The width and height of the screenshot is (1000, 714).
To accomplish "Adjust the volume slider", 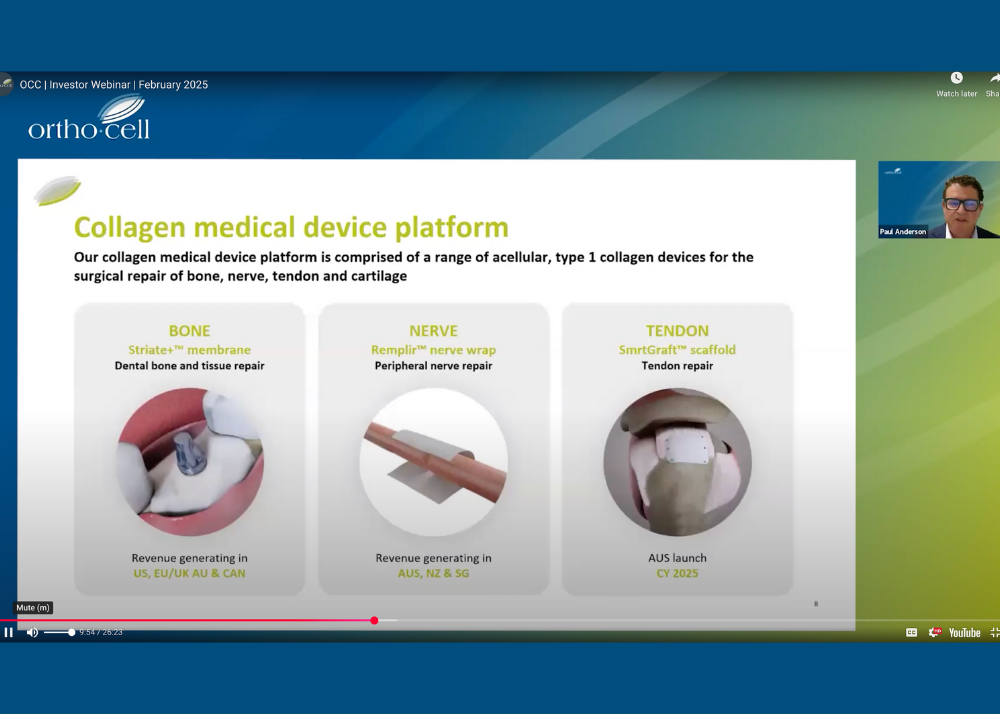I will [59, 632].
